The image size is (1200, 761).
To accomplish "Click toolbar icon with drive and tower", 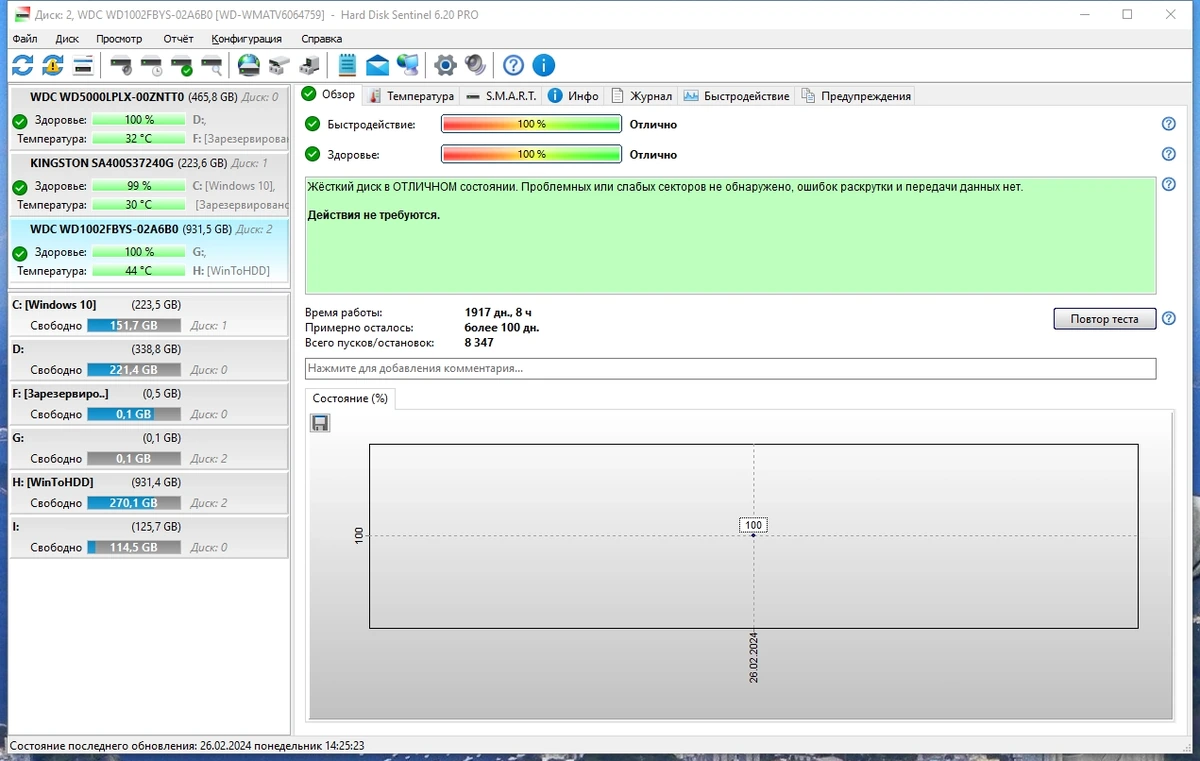I will click(310, 66).
